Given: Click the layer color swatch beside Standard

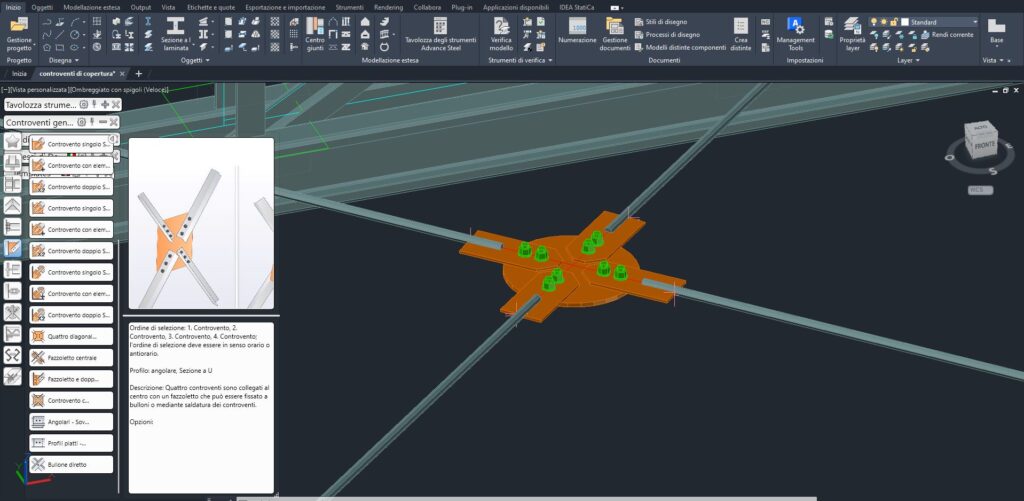Looking at the screenshot, I should 905,21.
